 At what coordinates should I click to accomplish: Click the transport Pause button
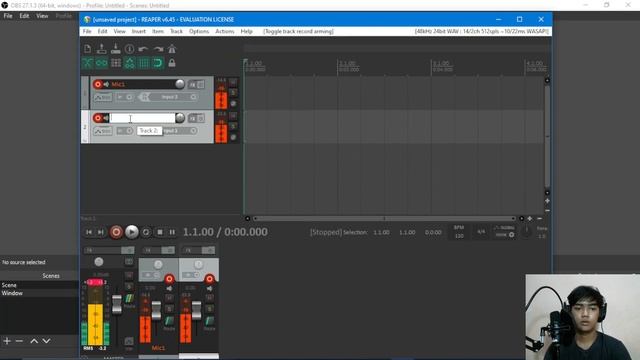pyautogui.click(x=172, y=232)
